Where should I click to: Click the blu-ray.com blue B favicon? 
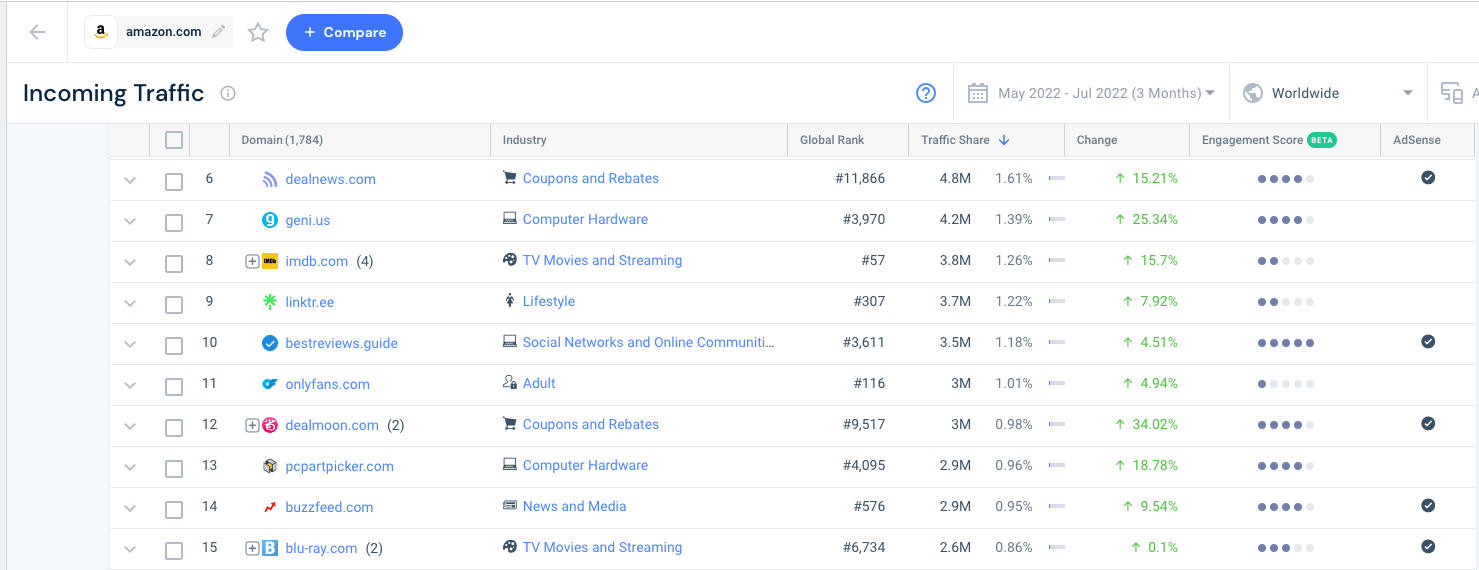coord(269,548)
